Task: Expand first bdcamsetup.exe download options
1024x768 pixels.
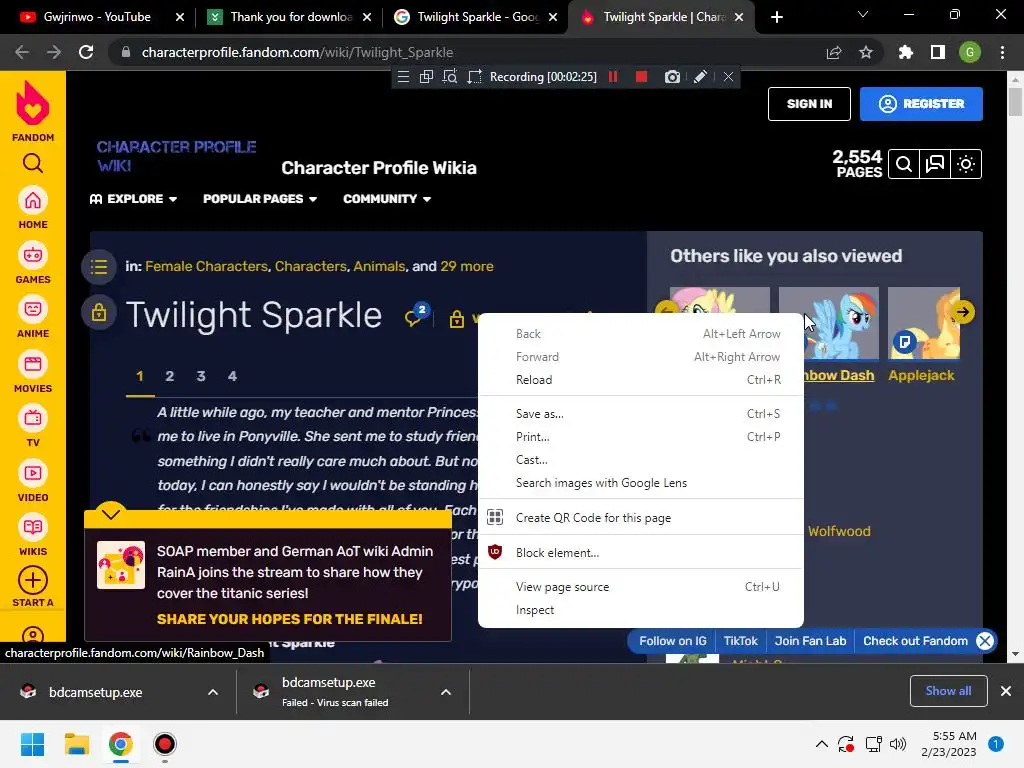Action: (x=213, y=692)
